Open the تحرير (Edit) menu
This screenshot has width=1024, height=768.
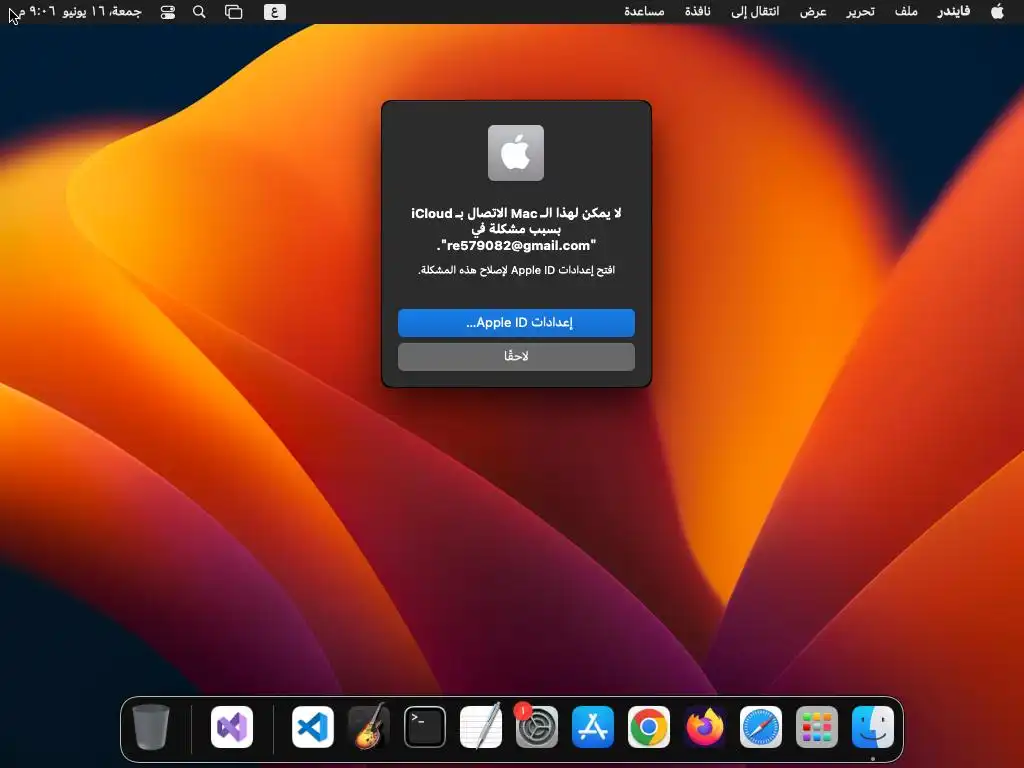point(861,12)
